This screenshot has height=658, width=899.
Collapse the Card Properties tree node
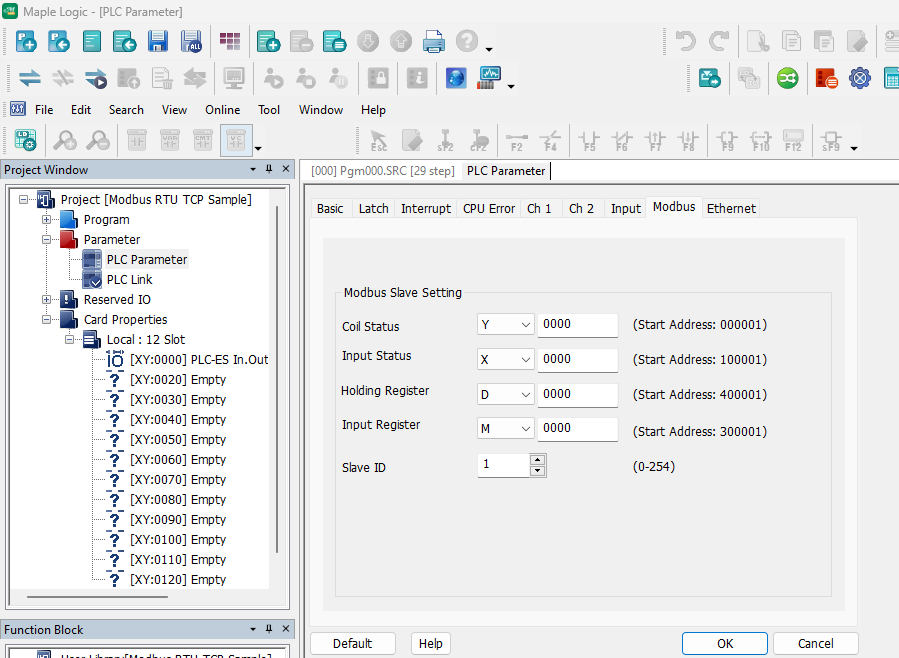click(x=46, y=319)
